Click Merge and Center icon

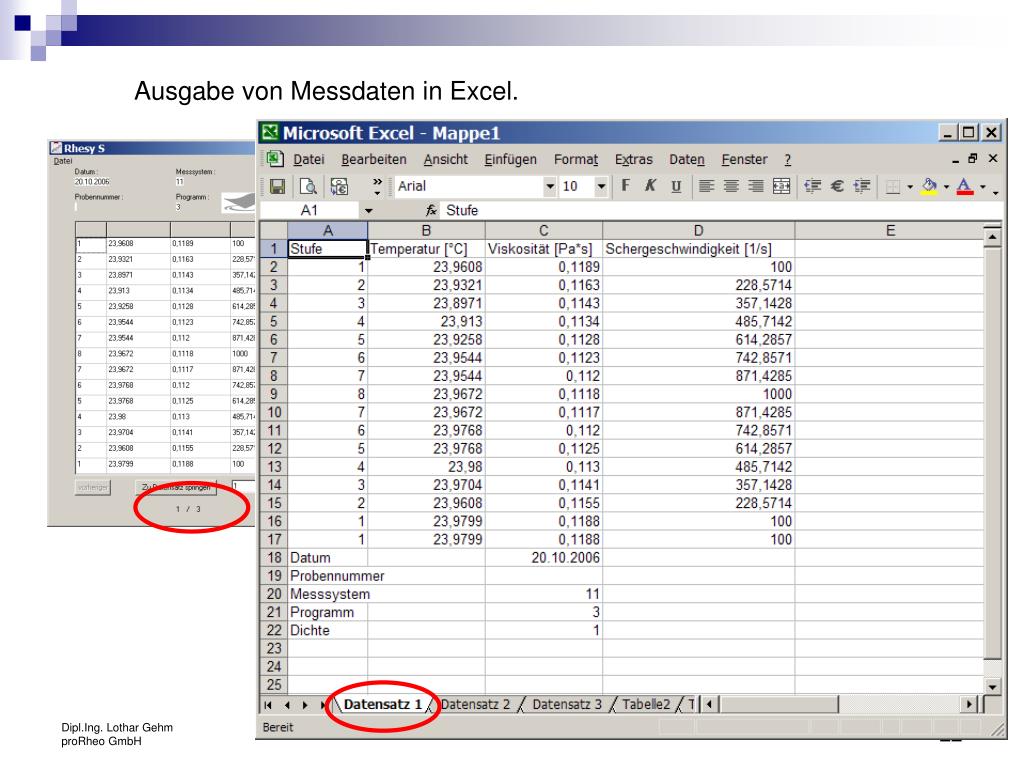pyautogui.click(x=781, y=186)
